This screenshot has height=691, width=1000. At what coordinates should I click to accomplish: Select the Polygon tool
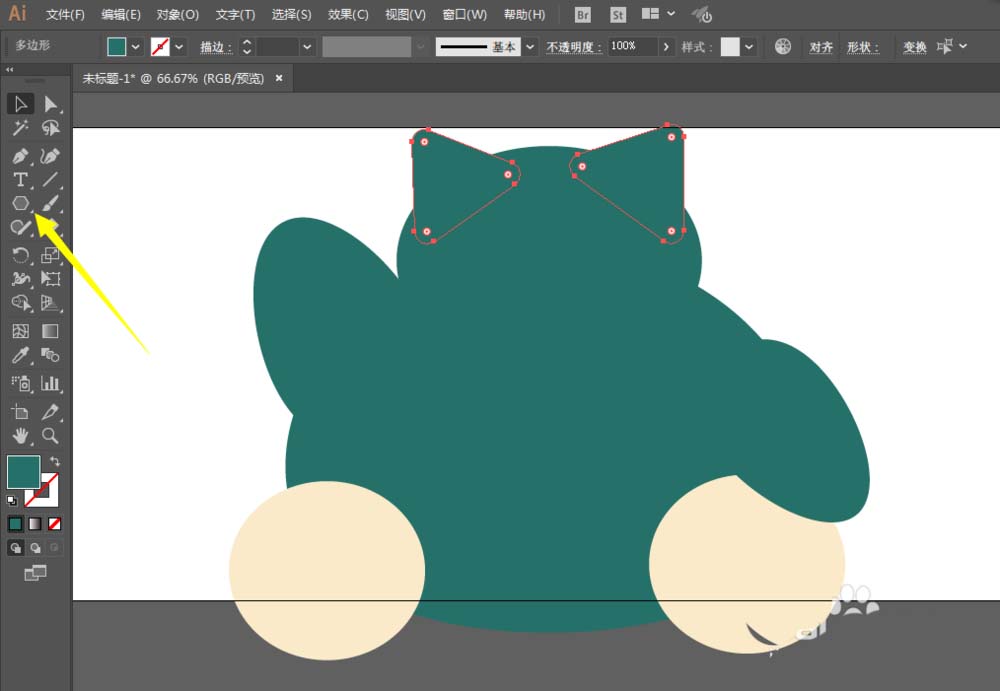(x=20, y=203)
